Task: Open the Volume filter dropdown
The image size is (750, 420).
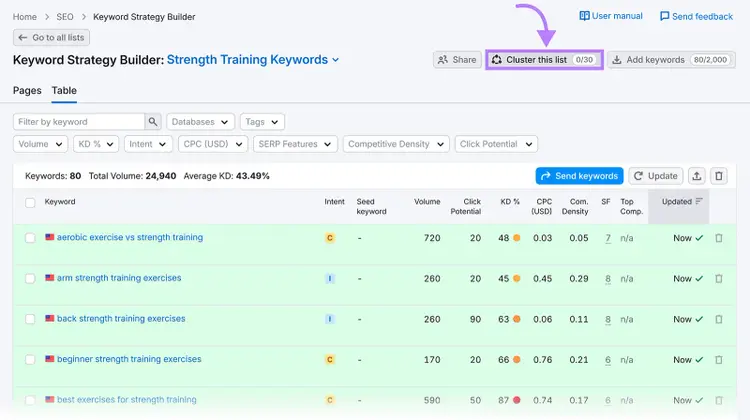Action: point(40,144)
